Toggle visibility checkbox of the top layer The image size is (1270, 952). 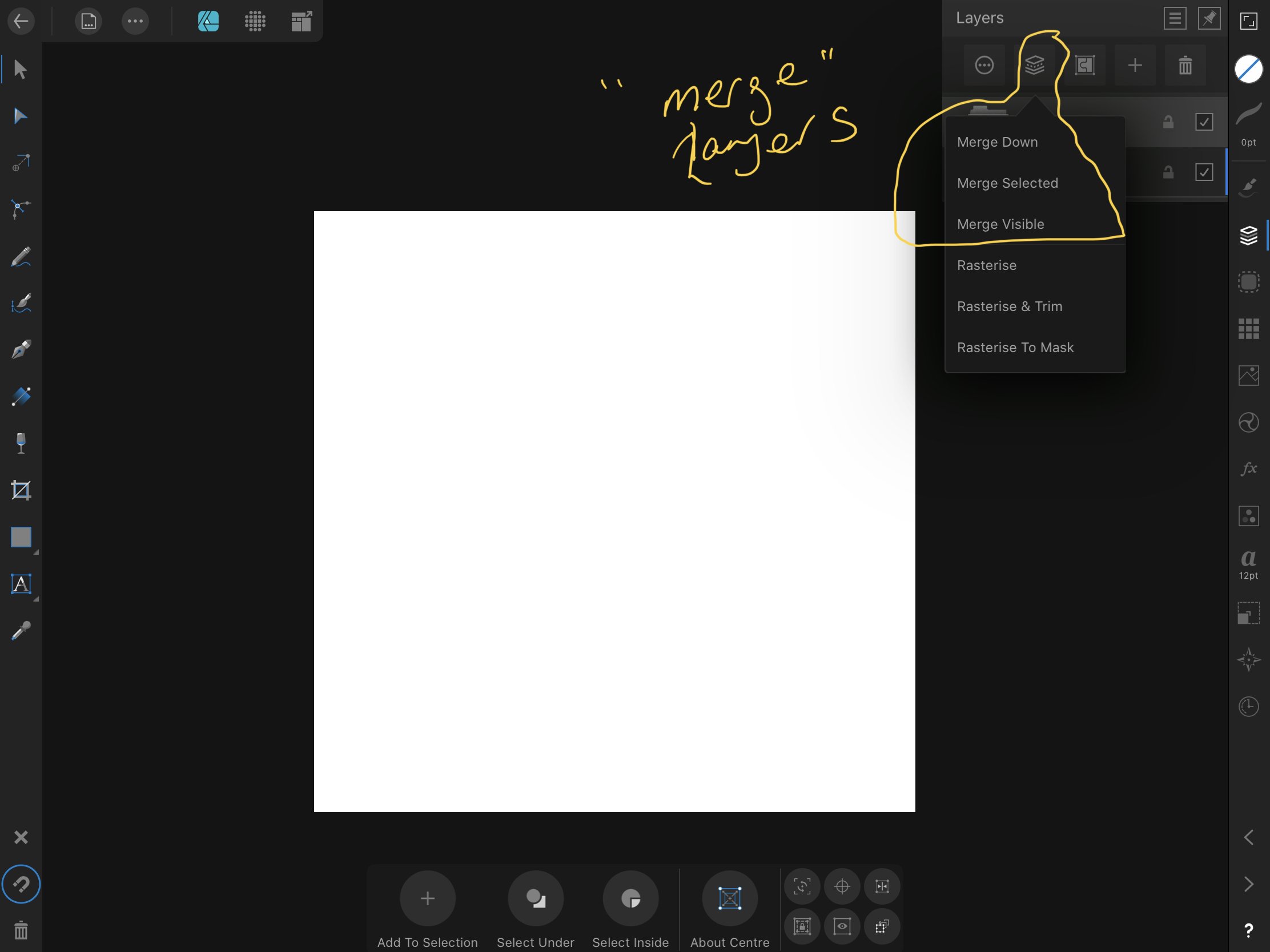pos(1204,121)
